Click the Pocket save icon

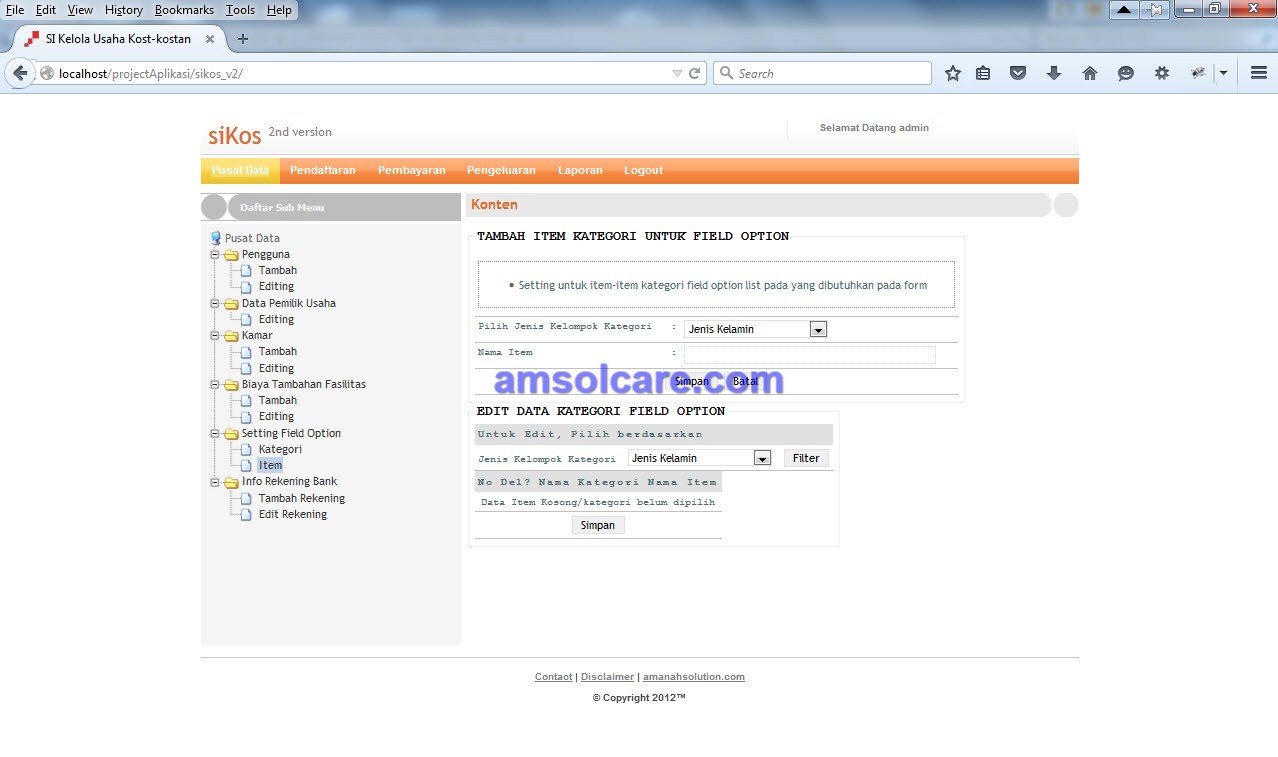tap(1018, 73)
